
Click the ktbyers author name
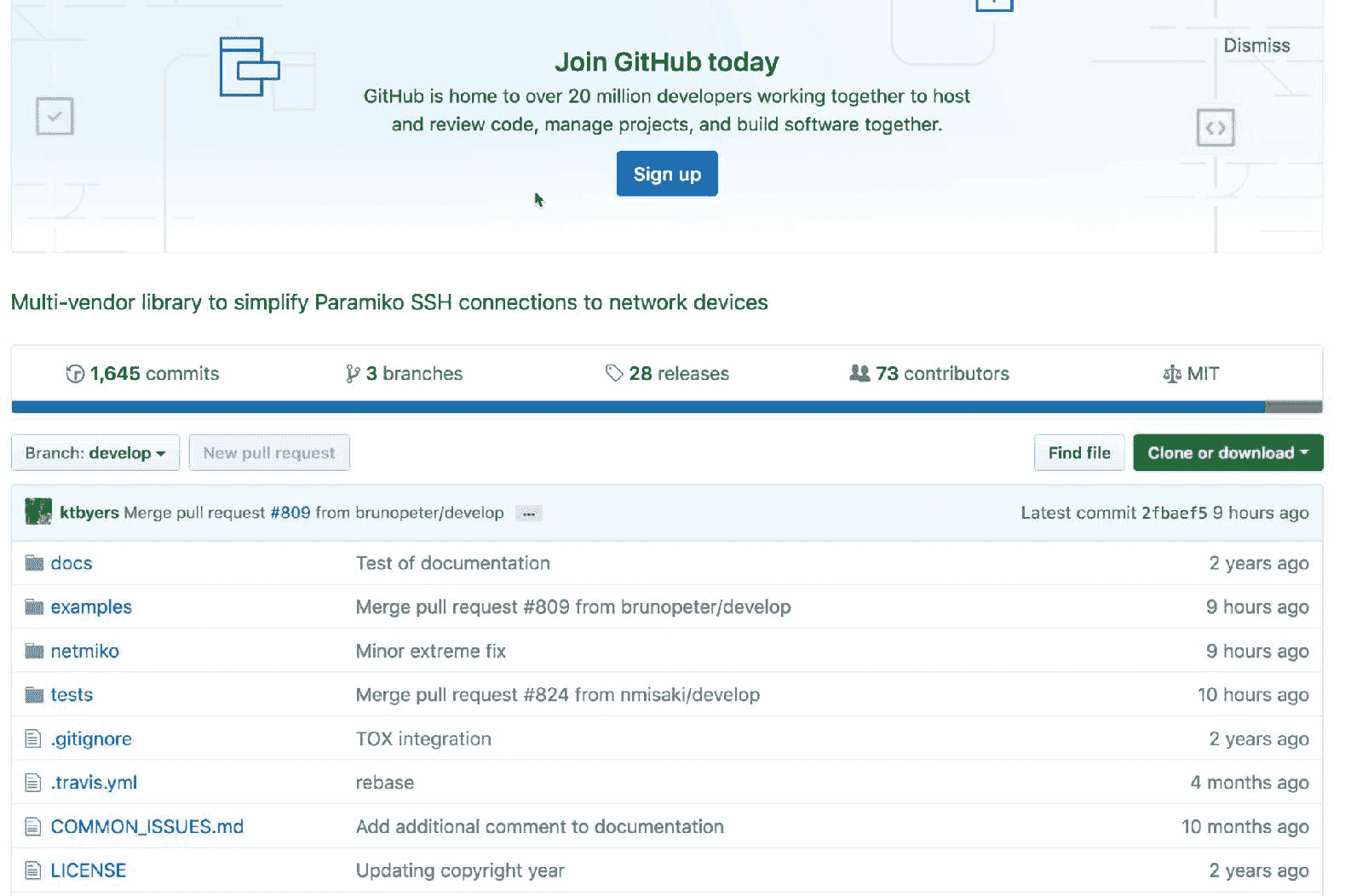click(x=89, y=513)
